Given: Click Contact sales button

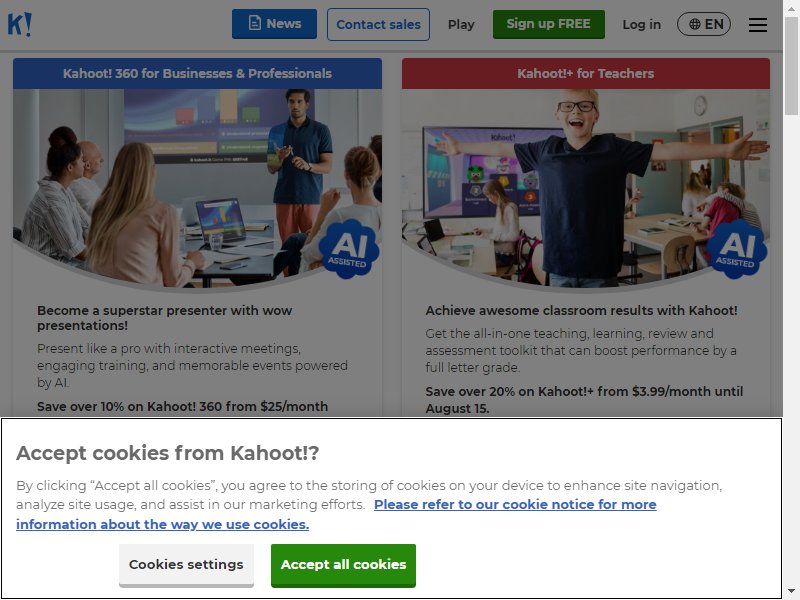Looking at the screenshot, I should click(x=378, y=24).
